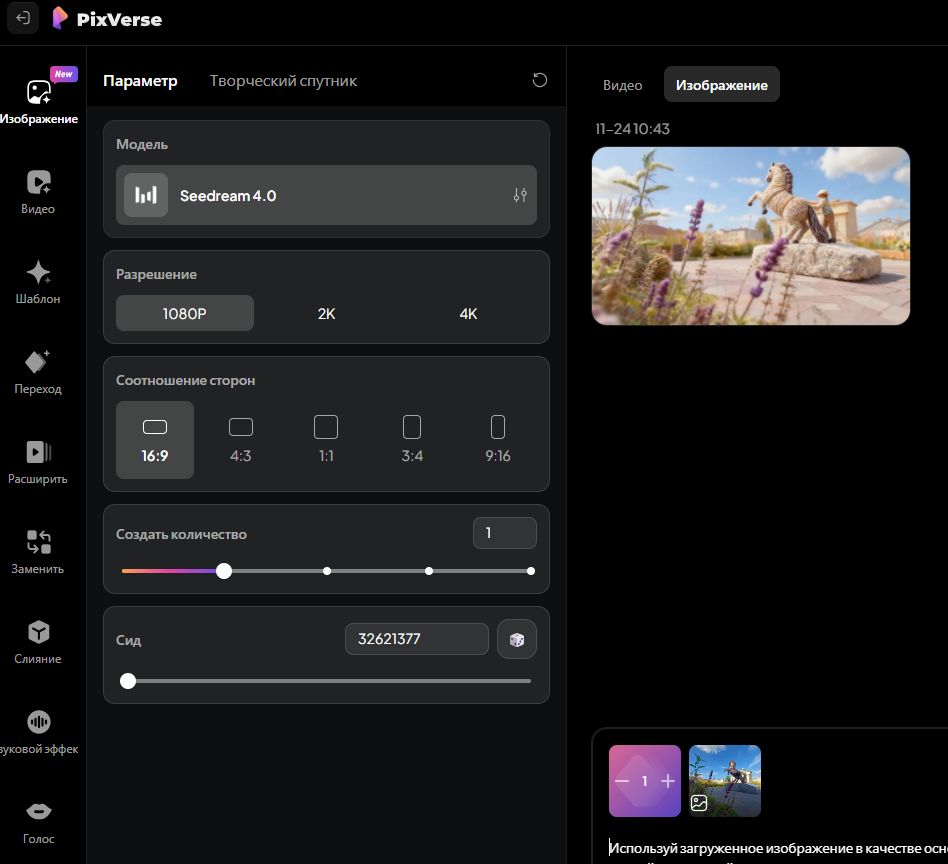This screenshot has width=948, height=864.
Task: Open the Seedream 4.0 model dropdown
Action: coord(326,195)
